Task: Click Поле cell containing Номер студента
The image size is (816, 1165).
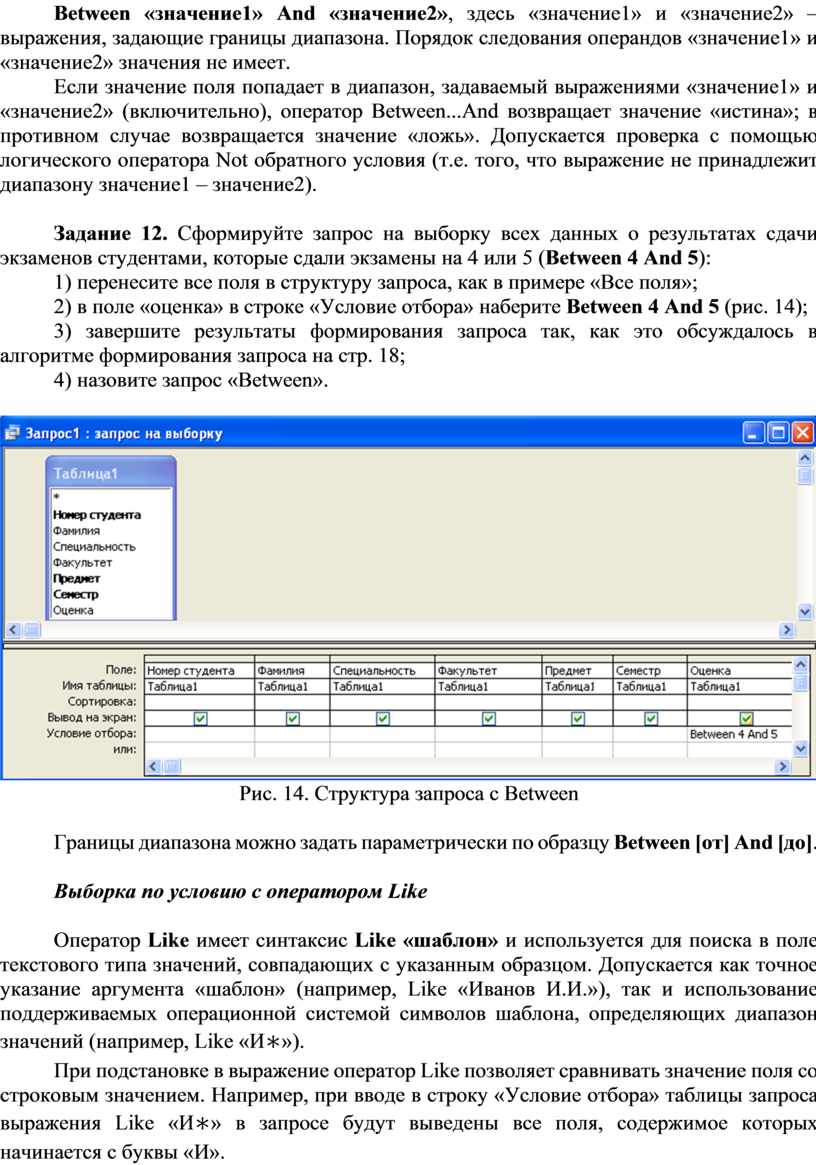Action: coord(199,670)
